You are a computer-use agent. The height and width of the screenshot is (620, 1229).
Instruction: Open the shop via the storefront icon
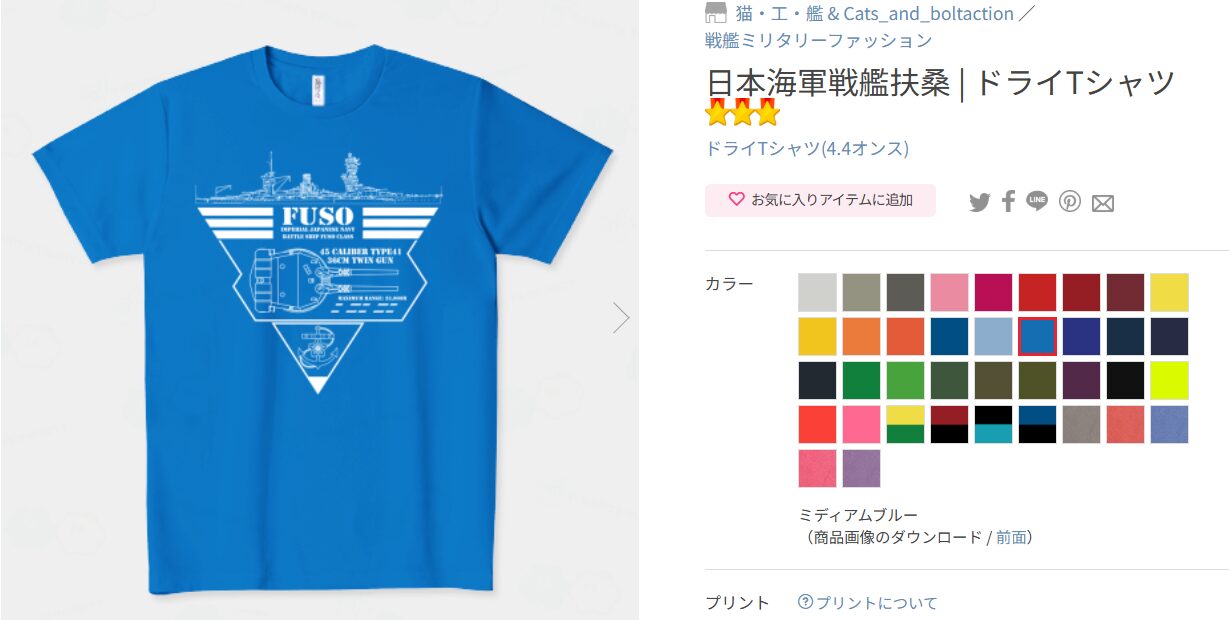(x=715, y=13)
